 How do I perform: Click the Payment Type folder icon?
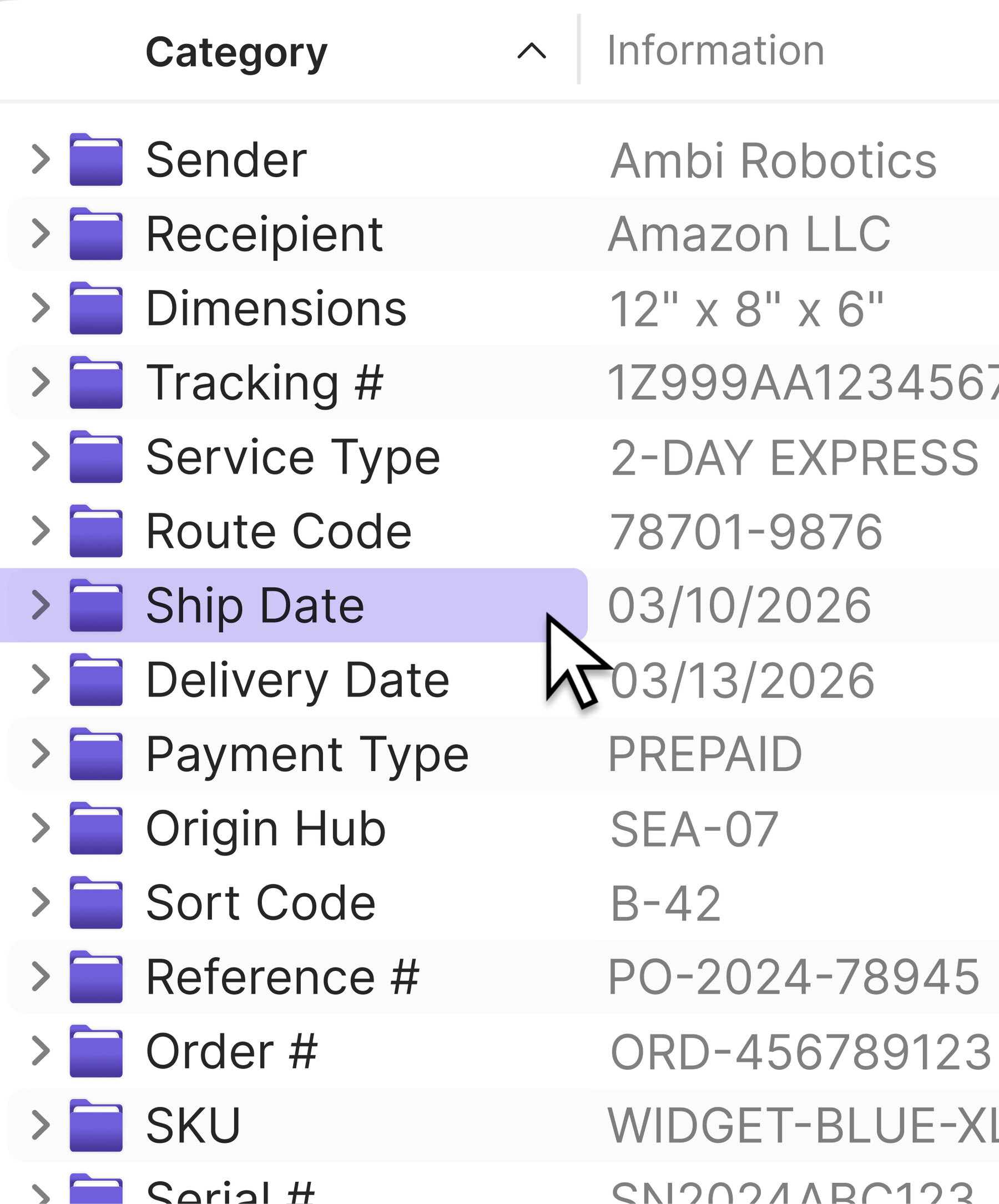(95, 754)
